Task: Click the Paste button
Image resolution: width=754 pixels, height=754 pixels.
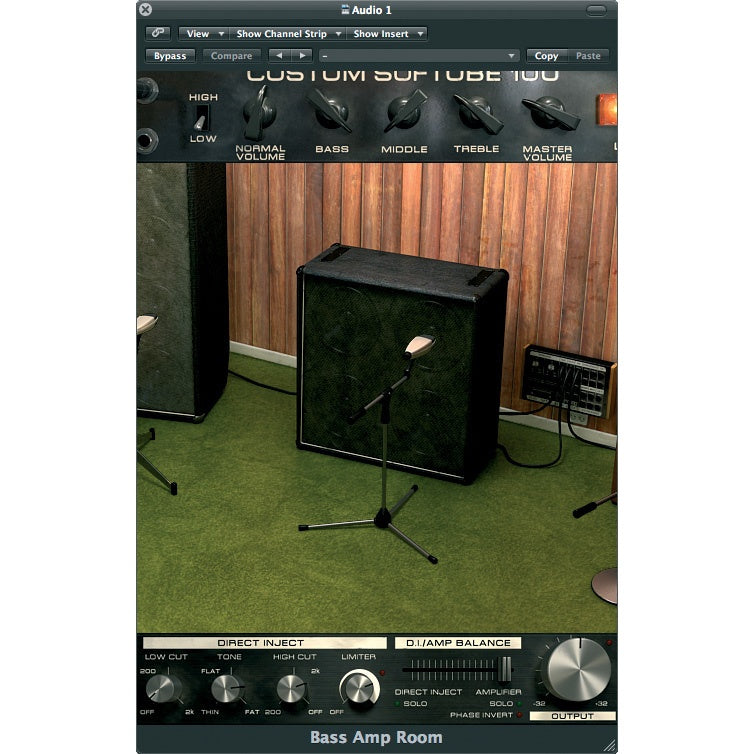Action: click(x=588, y=56)
